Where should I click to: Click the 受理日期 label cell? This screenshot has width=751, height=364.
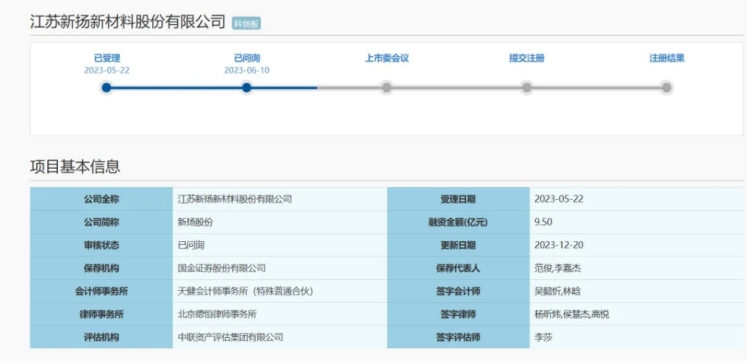tap(458, 199)
